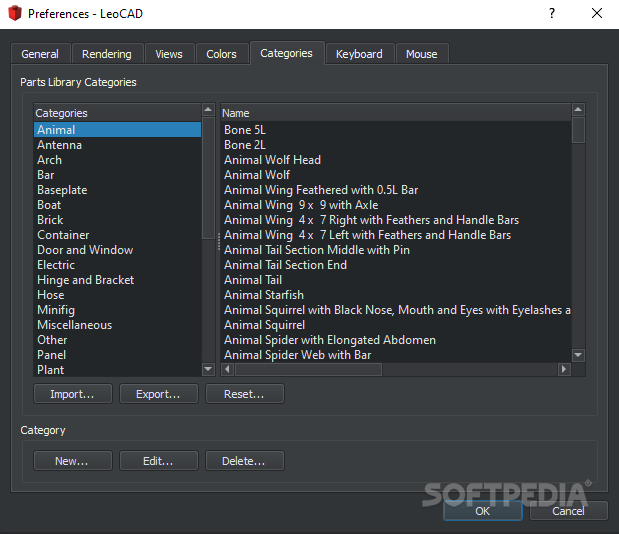
Task: Select the Antenna category
Action: [x=118, y=145]
